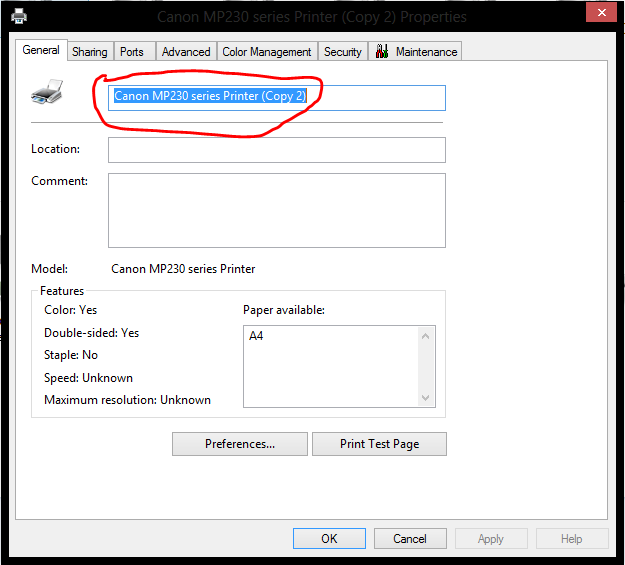Image resolution: width=625 pixels, height=565 pixels.
Task: Click the 'Speed: Unknown' feature text
Action: coord(88,378)
